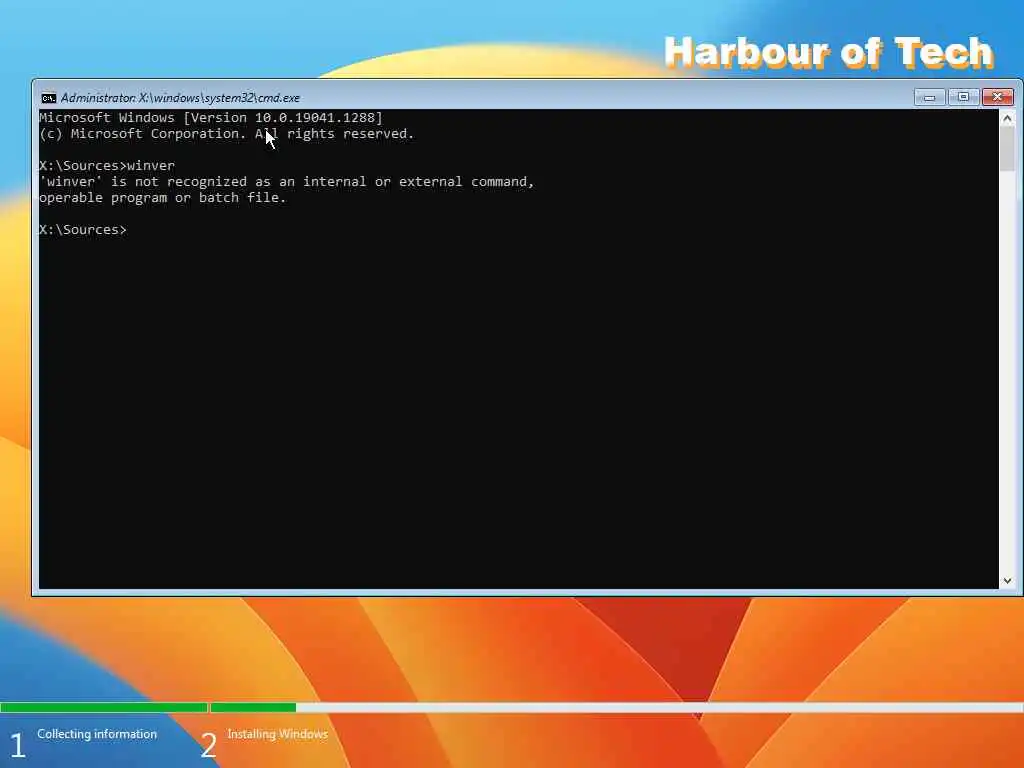Image resolution: width=1024 pixels, height=768 pixels.
Task: Click the cmd.exe icon in the title bar
Action: [x=48, y=98]
